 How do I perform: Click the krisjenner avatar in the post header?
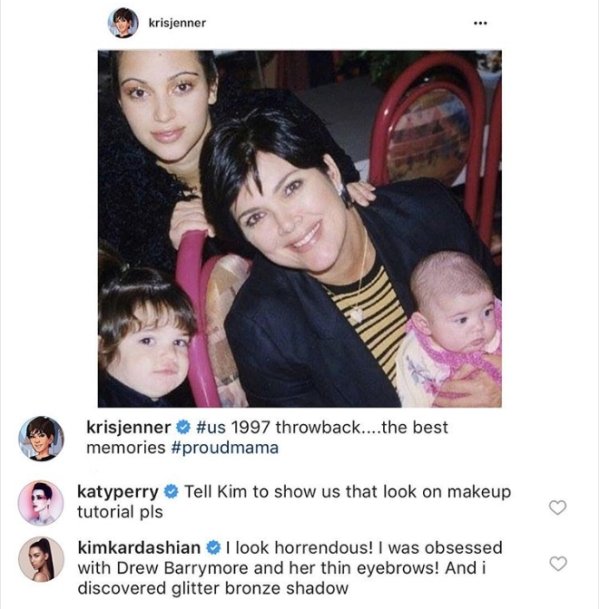123,22
